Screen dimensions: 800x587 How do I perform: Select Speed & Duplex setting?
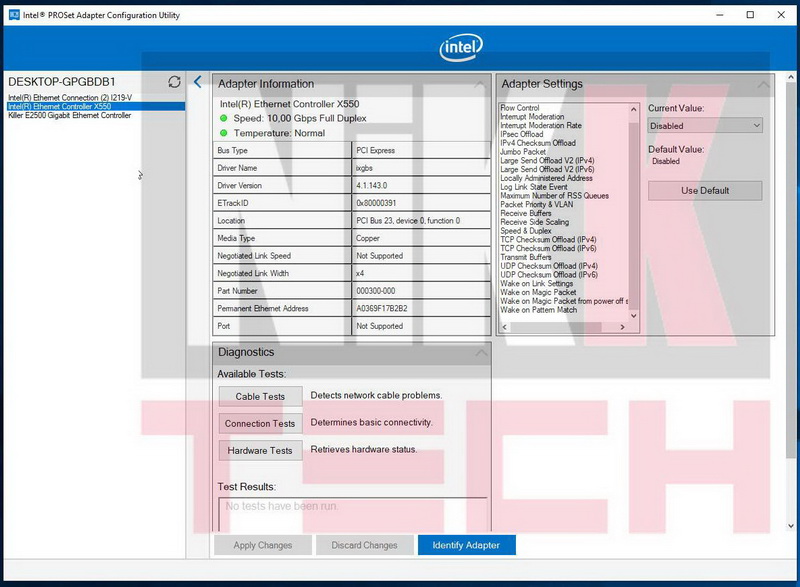click(526, 231)
